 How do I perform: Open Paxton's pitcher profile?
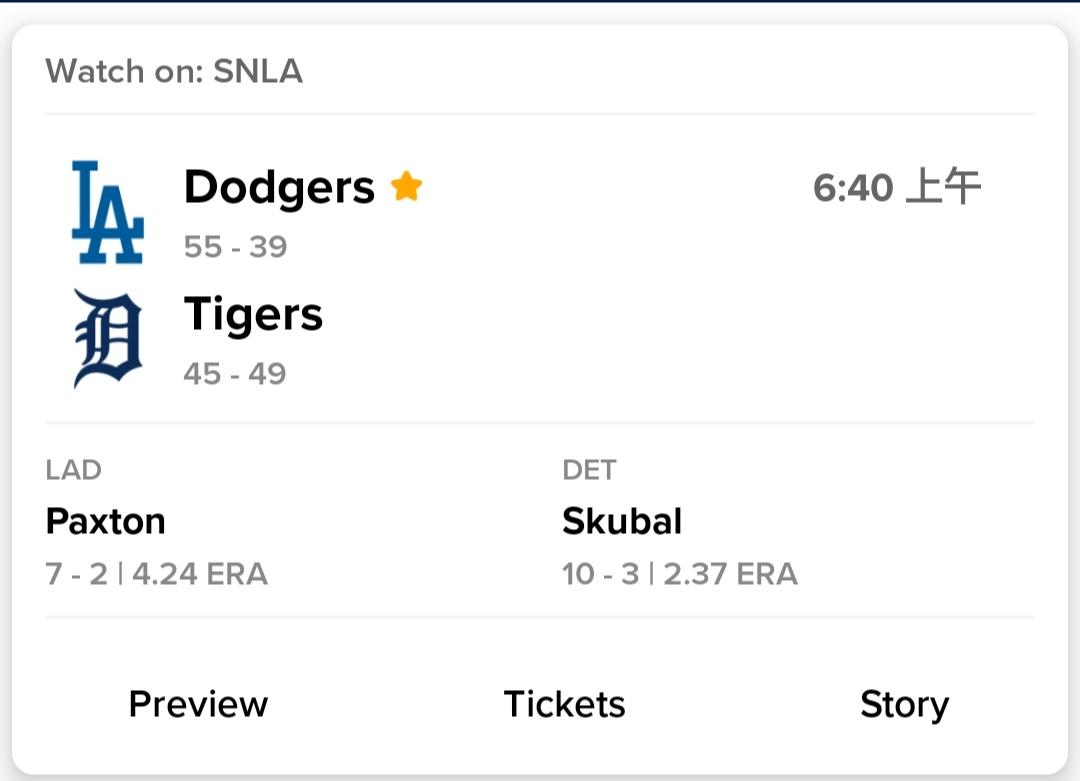click(x=105, y=521)
